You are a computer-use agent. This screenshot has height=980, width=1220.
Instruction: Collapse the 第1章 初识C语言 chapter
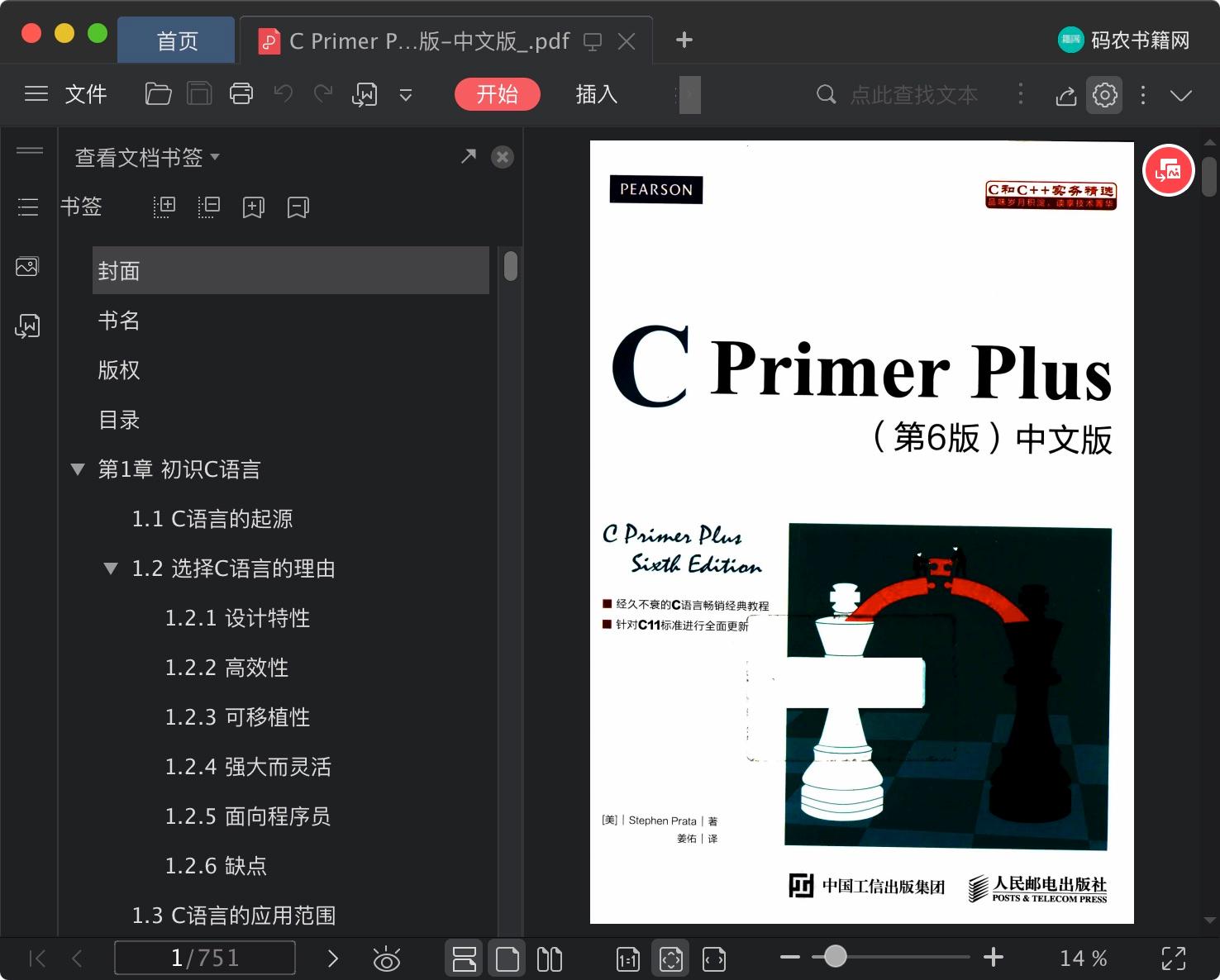click(x=77, y=469)
